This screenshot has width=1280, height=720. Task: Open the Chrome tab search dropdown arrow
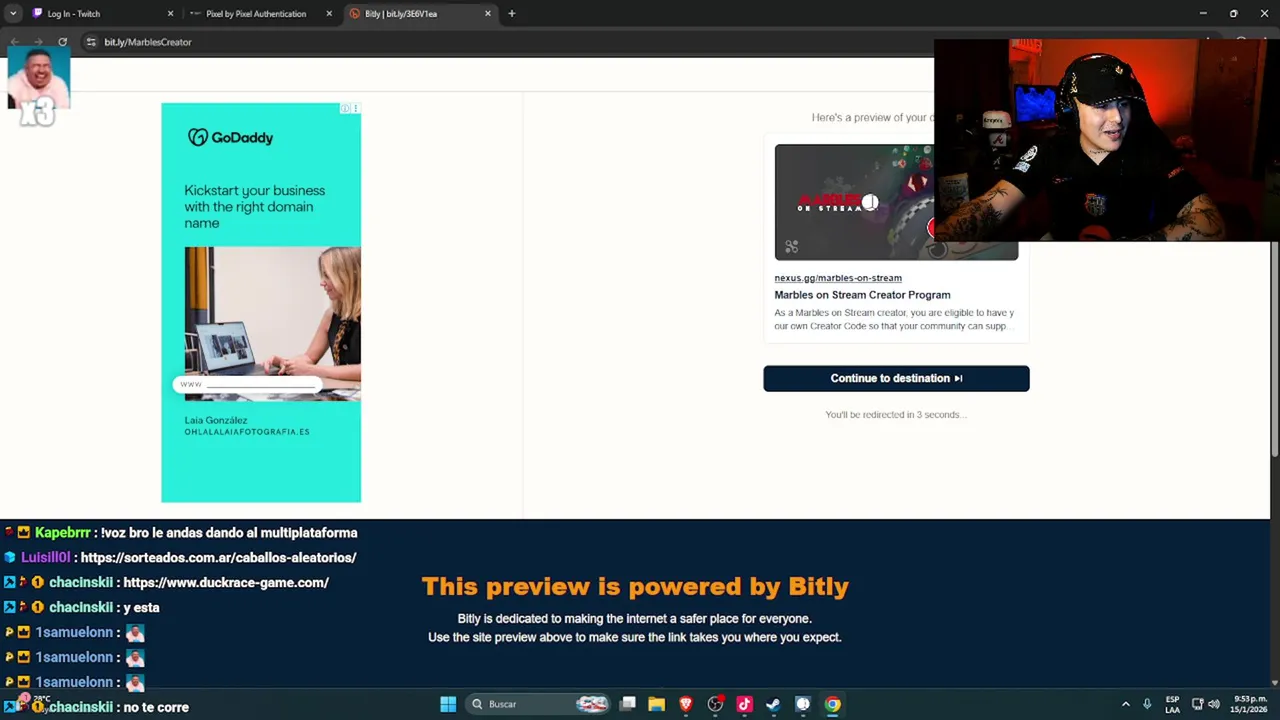tap(13, 14)
